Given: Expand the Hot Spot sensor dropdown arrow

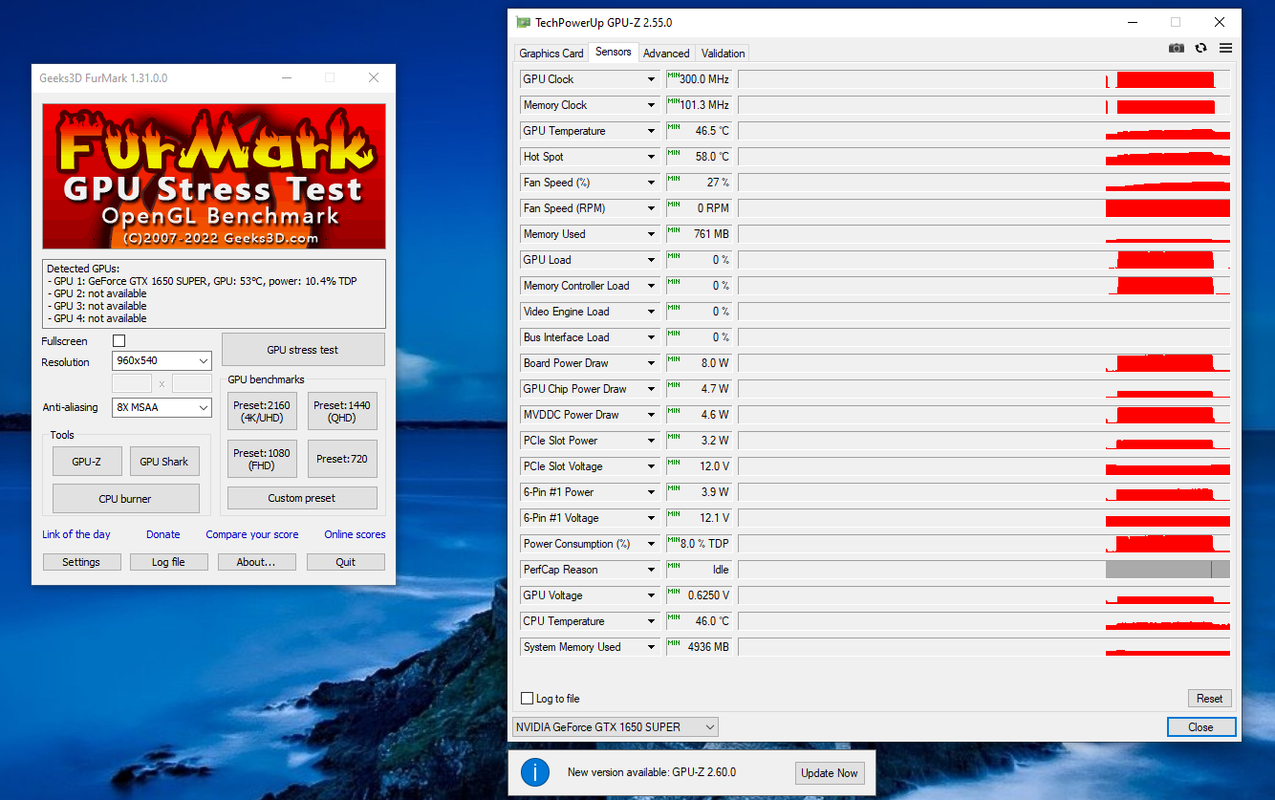Looking at the screenshot, I should (651, 157).
